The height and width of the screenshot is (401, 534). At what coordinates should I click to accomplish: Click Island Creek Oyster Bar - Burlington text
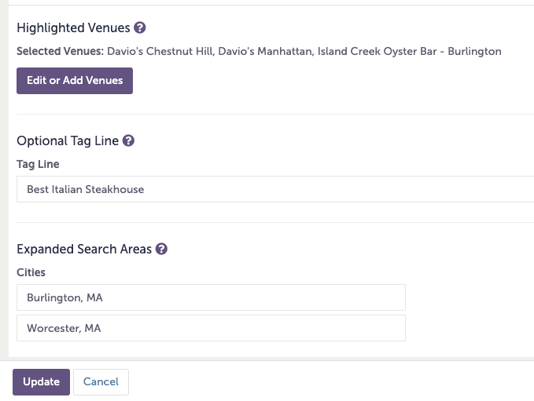[x=409, y=51]
